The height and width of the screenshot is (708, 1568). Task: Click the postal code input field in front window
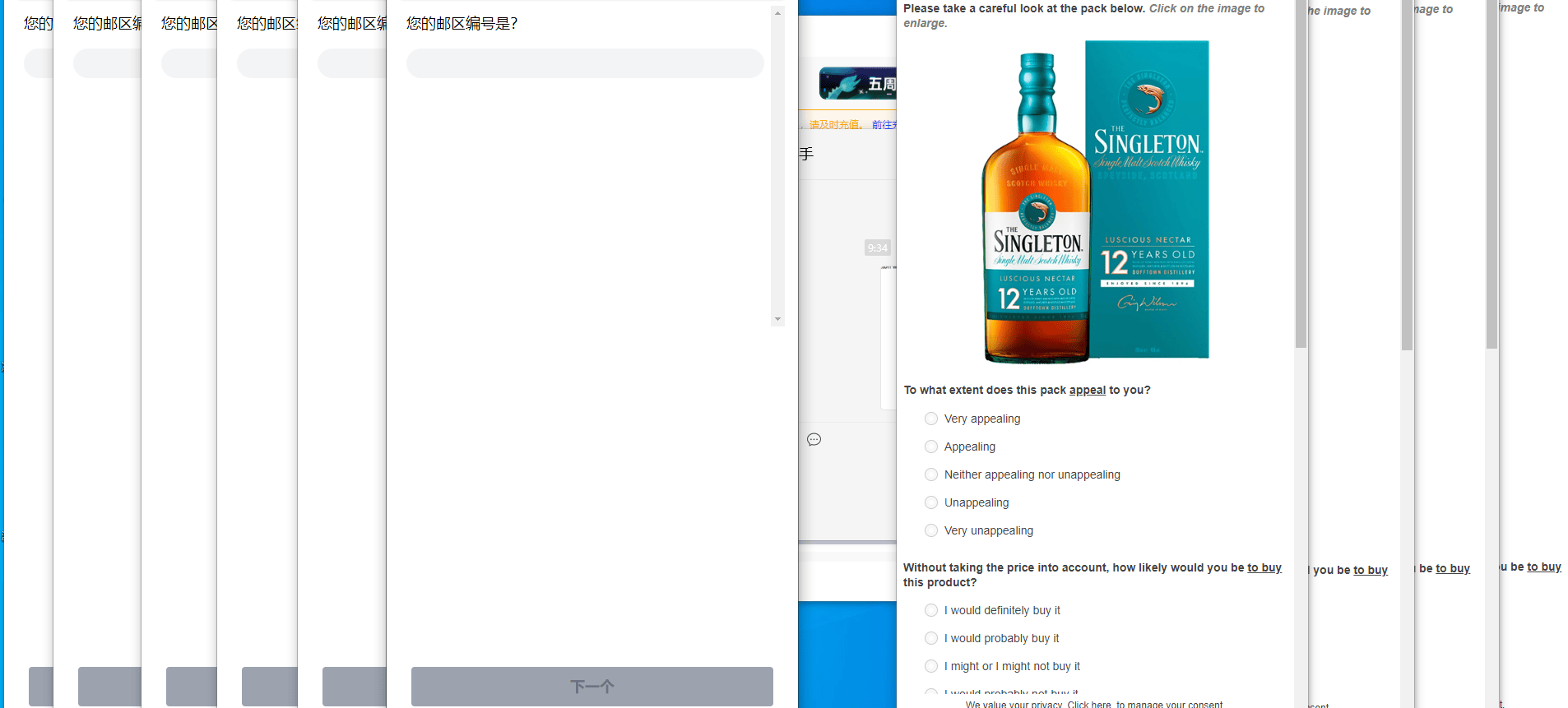tap(585, 63)
